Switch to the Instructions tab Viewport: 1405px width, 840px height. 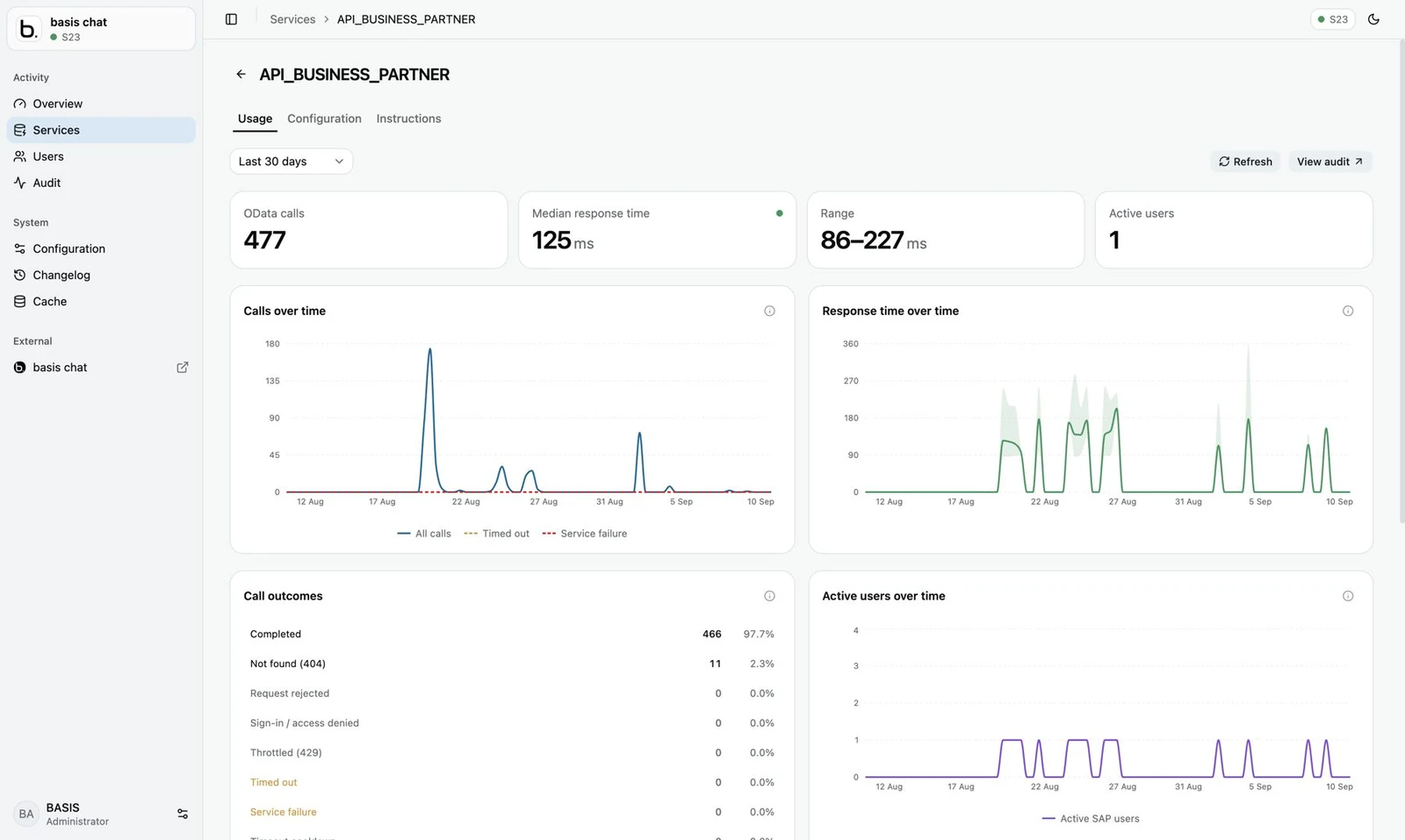pos(408,118)
